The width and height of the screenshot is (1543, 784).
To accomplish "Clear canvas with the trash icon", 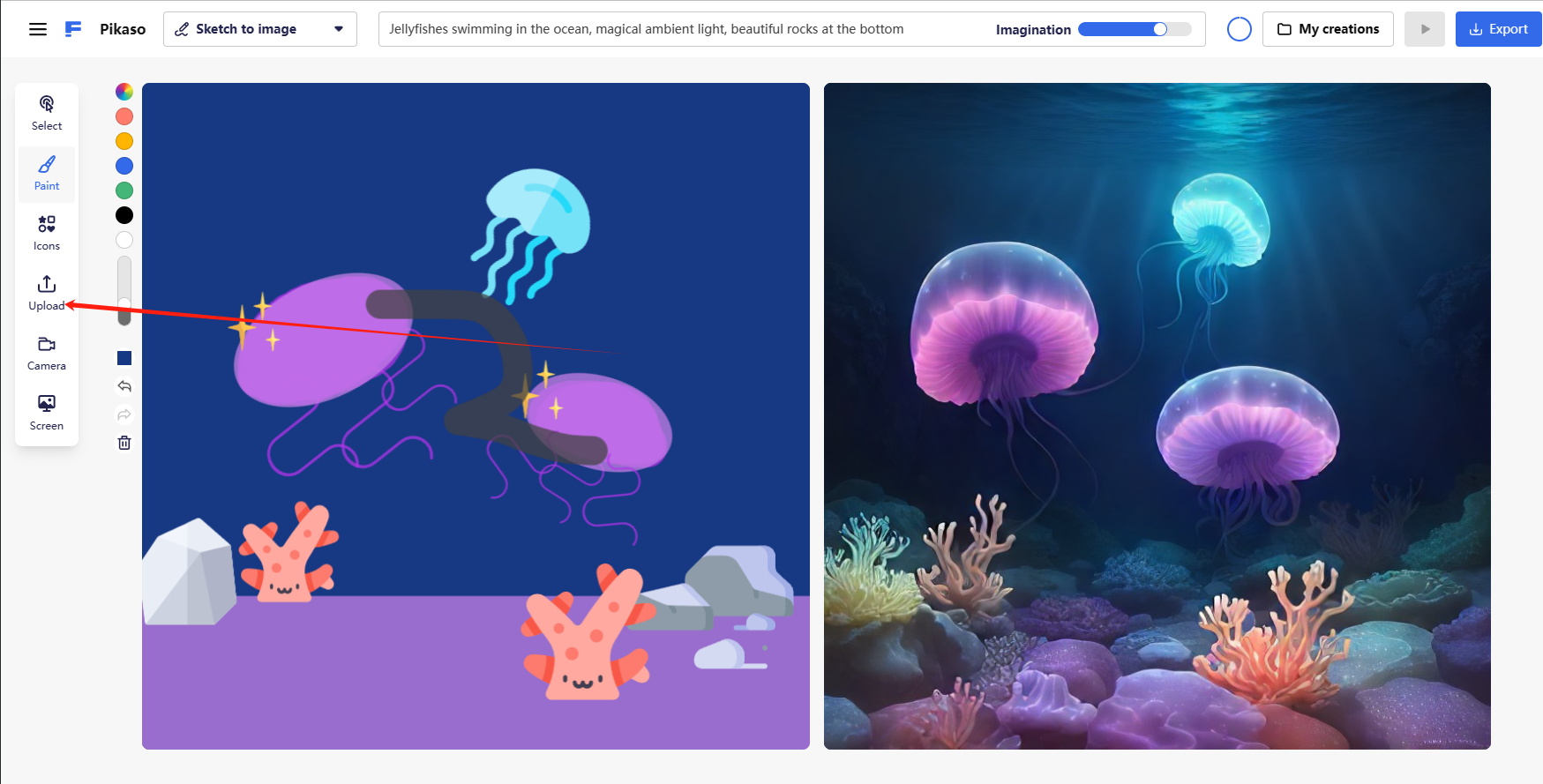I will point(124,443).
